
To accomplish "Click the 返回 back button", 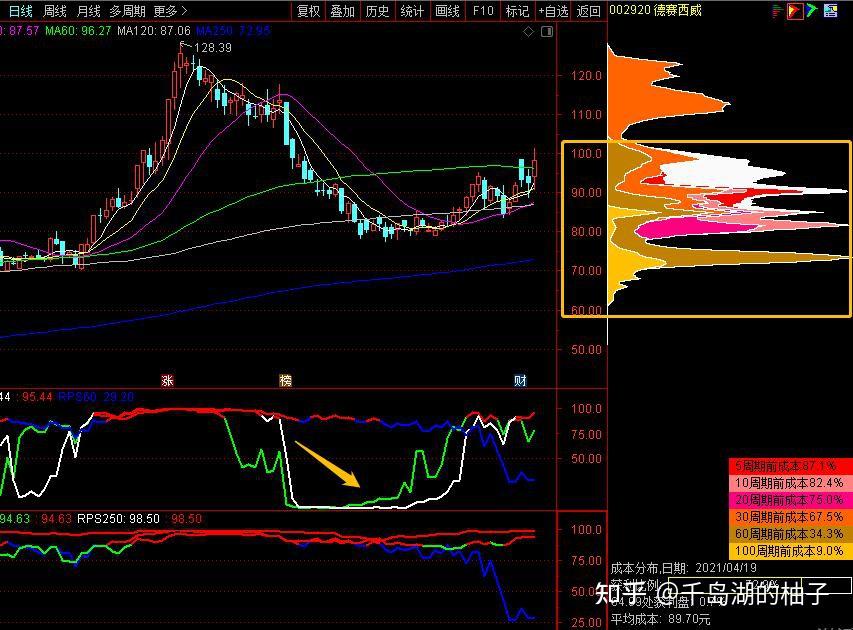I will 588,11.
